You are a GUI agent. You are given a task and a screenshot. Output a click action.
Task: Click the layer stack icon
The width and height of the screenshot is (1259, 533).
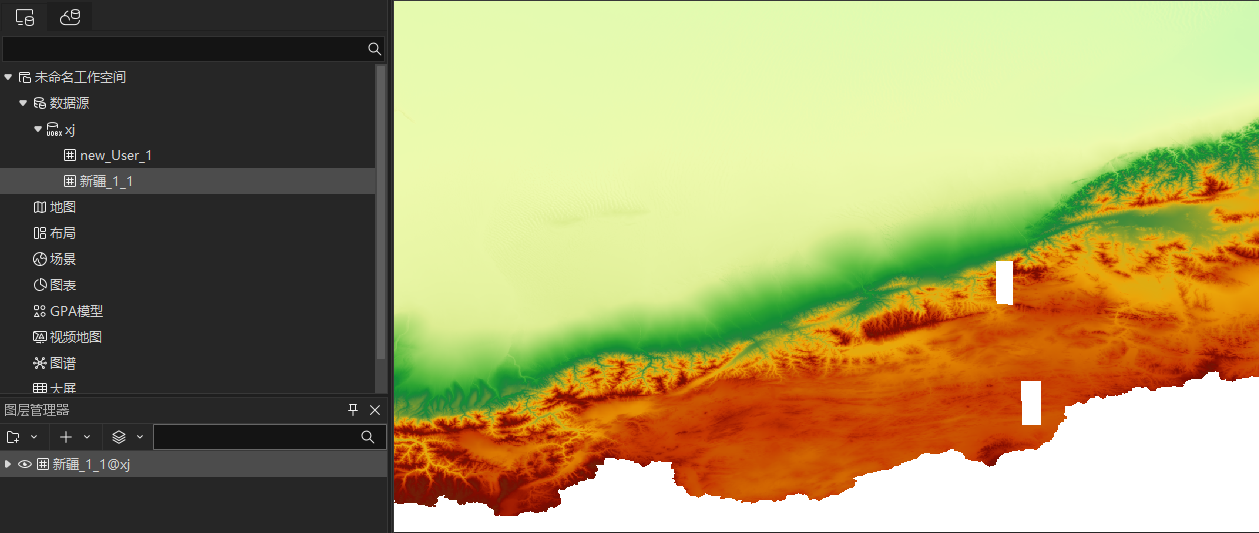[119, 437]
